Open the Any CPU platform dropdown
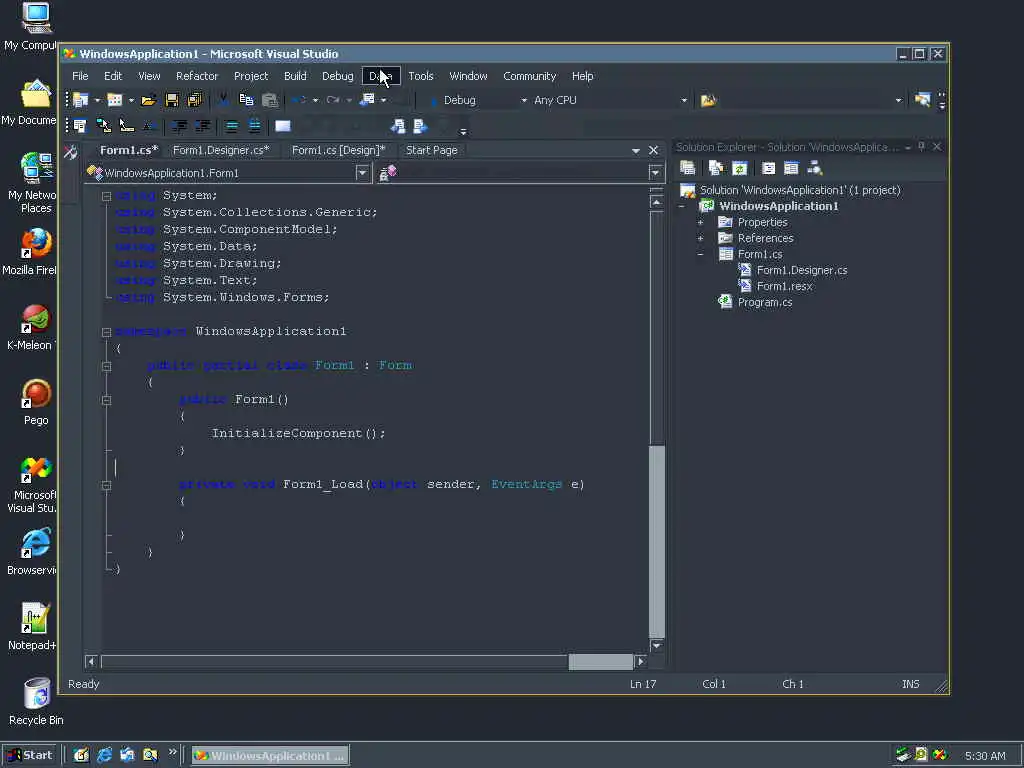Viewport: 1024px width, 768px height. (x=684, y=101)
